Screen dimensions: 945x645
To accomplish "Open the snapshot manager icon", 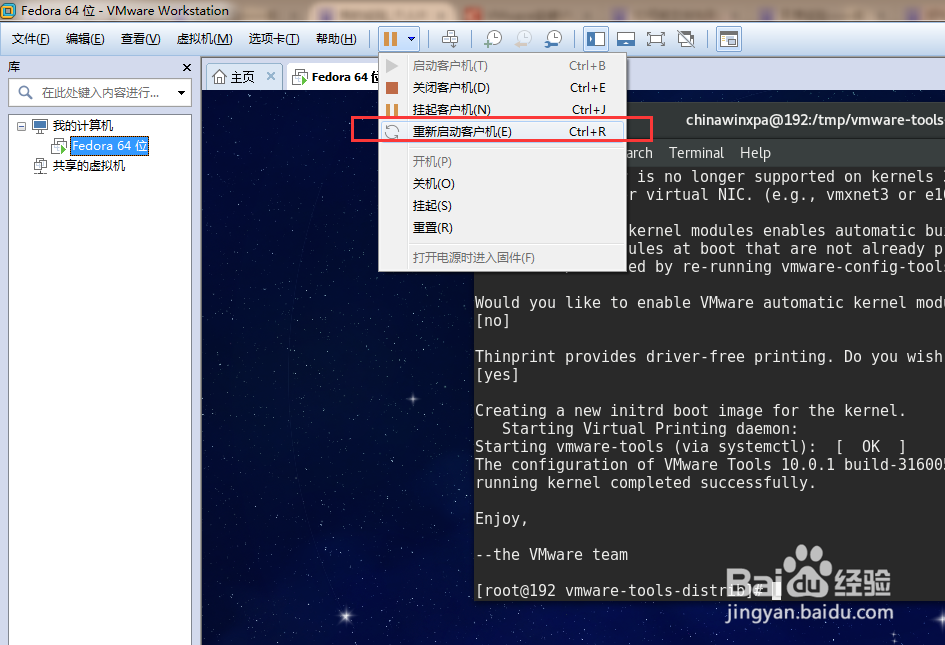I will pyautogui.click(x=553, y=39).
